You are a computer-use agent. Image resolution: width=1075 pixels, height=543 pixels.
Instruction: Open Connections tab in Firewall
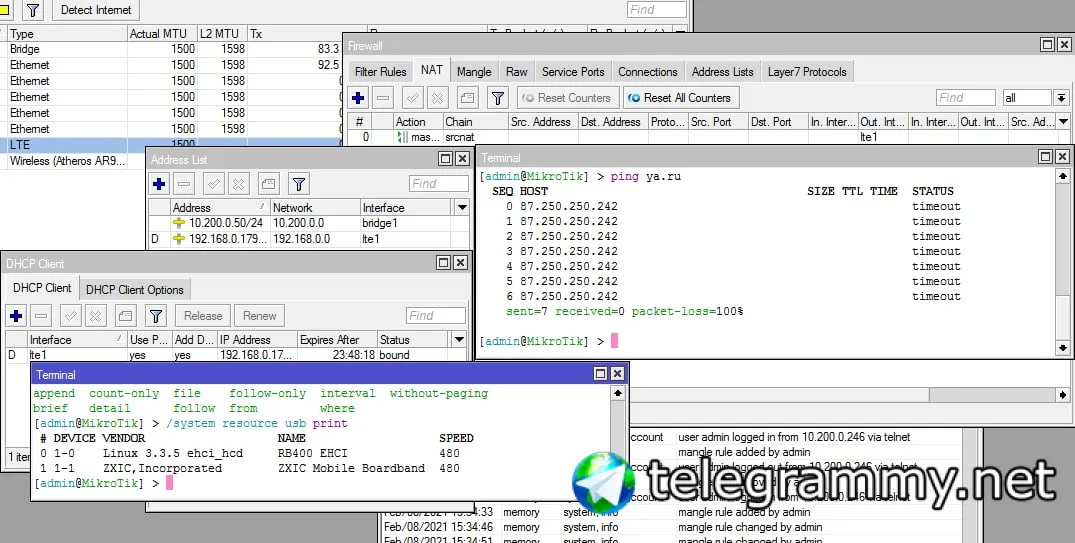[648, 72]
